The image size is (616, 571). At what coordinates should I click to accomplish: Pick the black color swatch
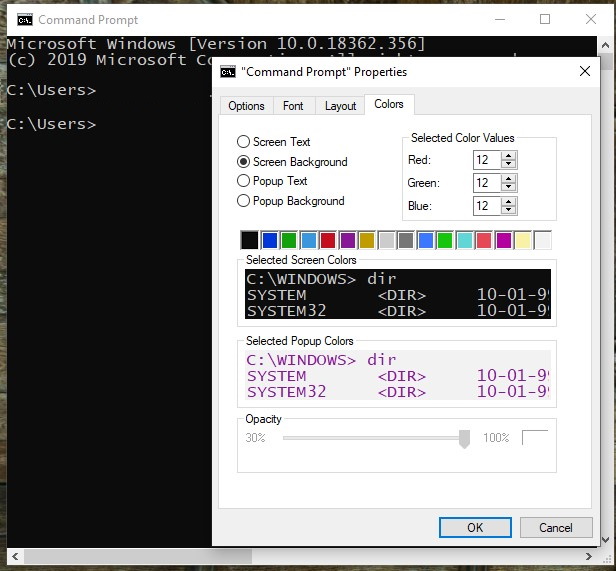click(x=250, y=241)
